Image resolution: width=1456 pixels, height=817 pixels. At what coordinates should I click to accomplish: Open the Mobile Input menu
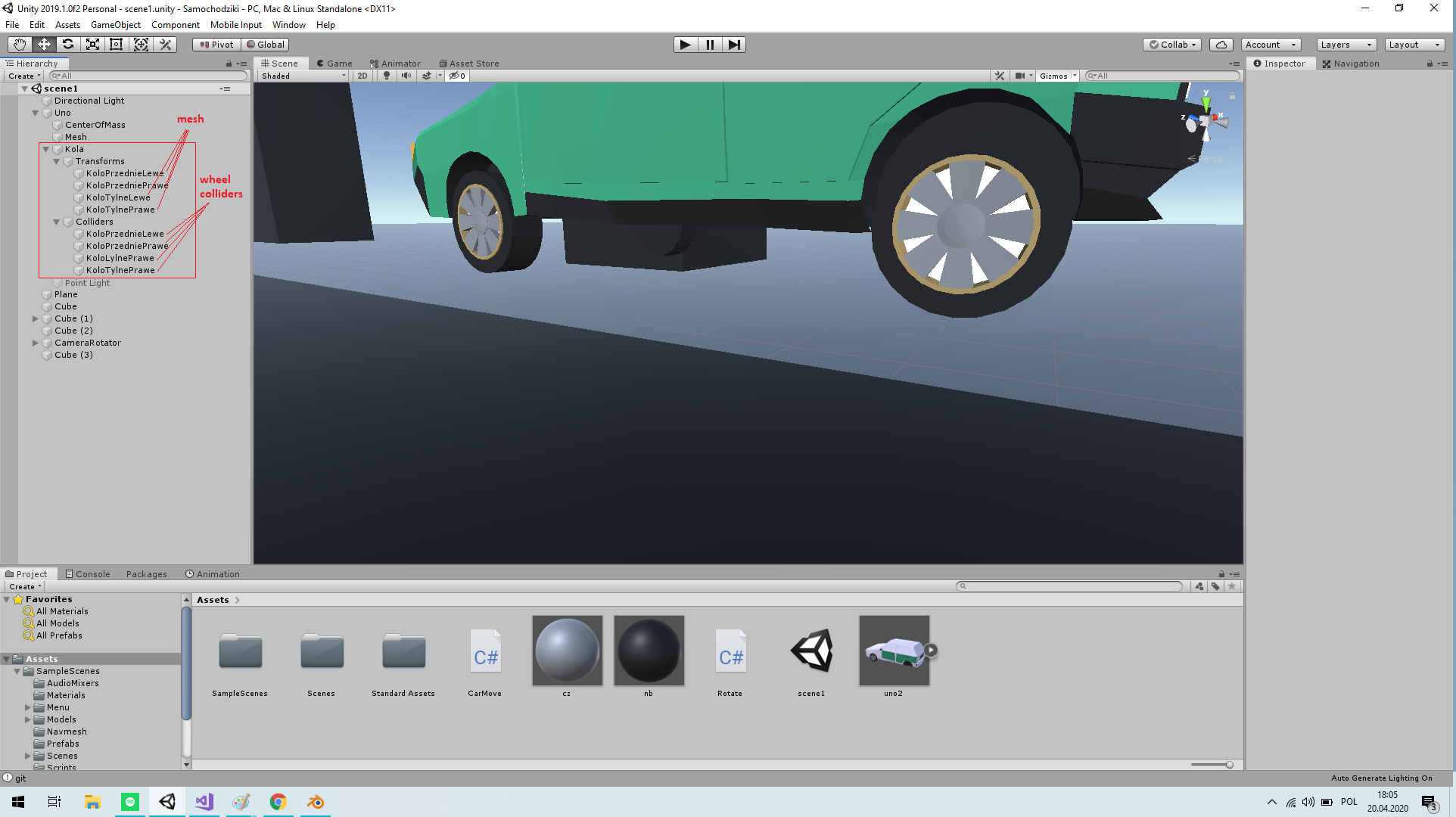tap(235, 25)
